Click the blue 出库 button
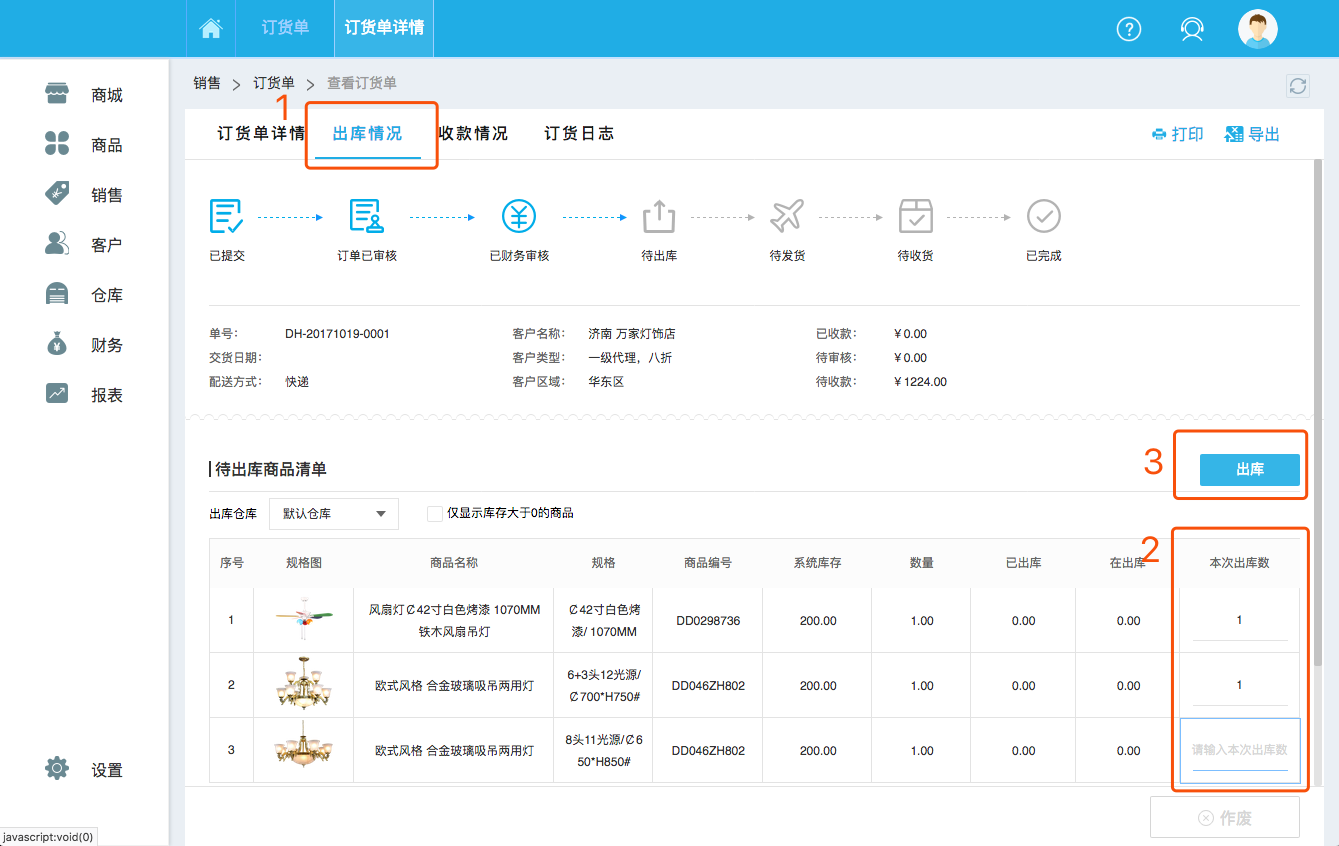 1249,469
